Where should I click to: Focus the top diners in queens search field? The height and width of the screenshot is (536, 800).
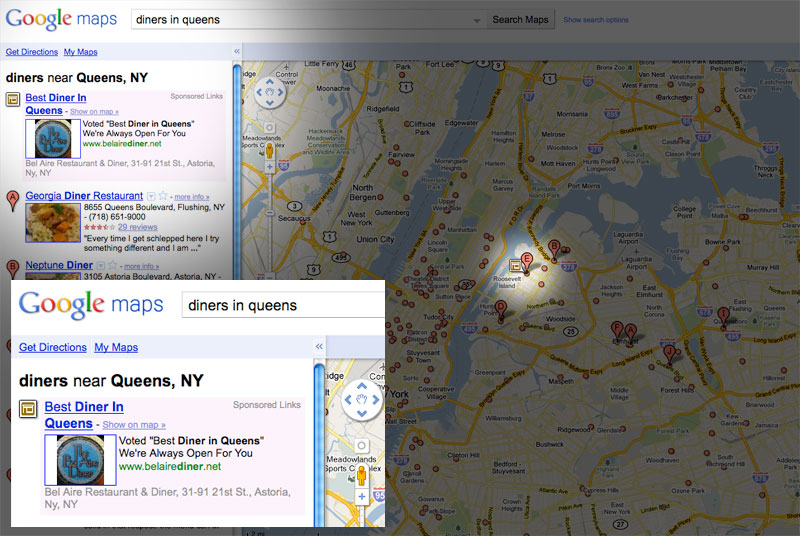point(307,20)
